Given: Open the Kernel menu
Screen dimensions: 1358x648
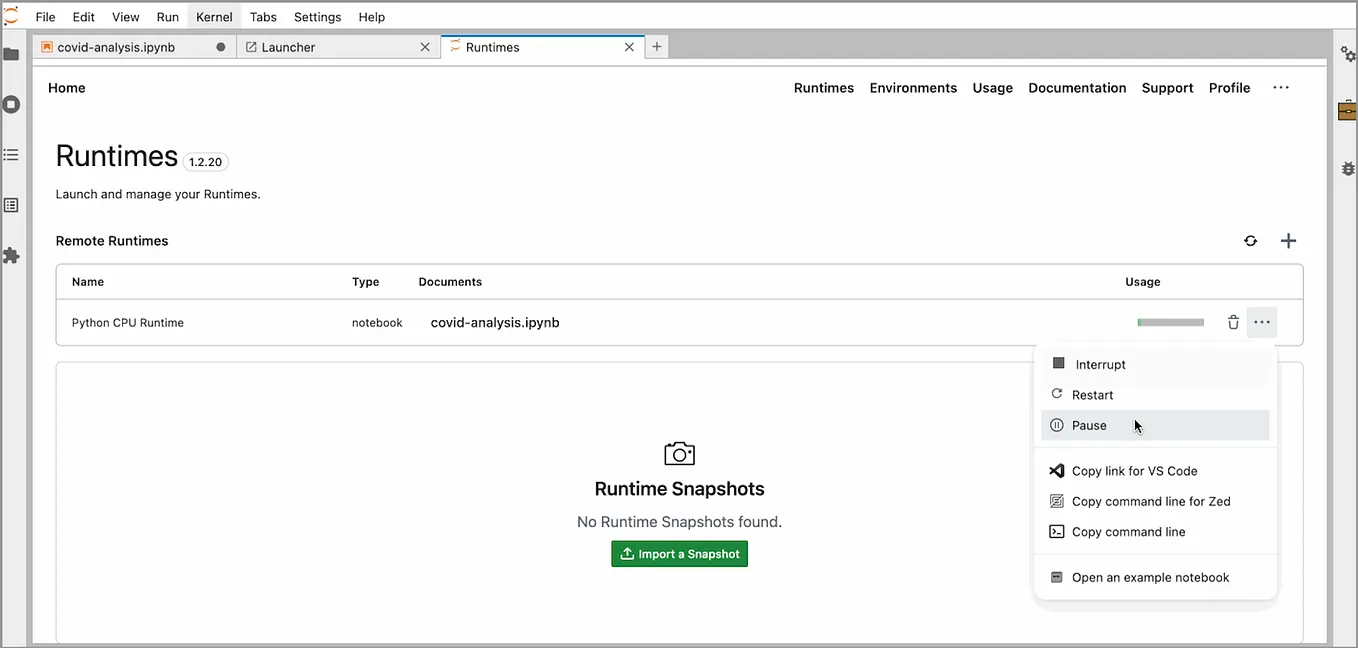Looking at the screenshot, I should pos(213,16).
